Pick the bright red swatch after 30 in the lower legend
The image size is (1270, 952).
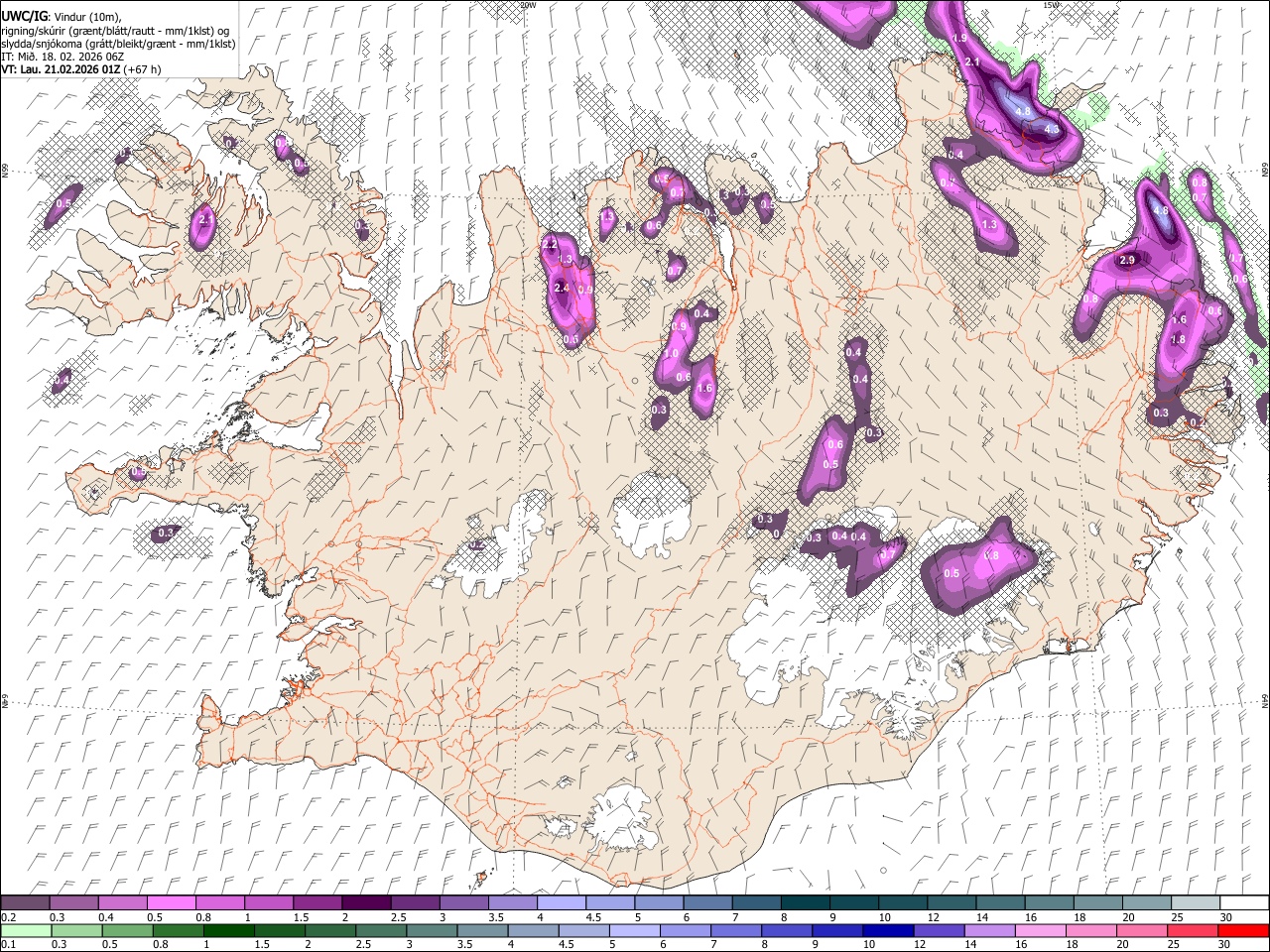pyautogui.click(x=1241, y=931)
